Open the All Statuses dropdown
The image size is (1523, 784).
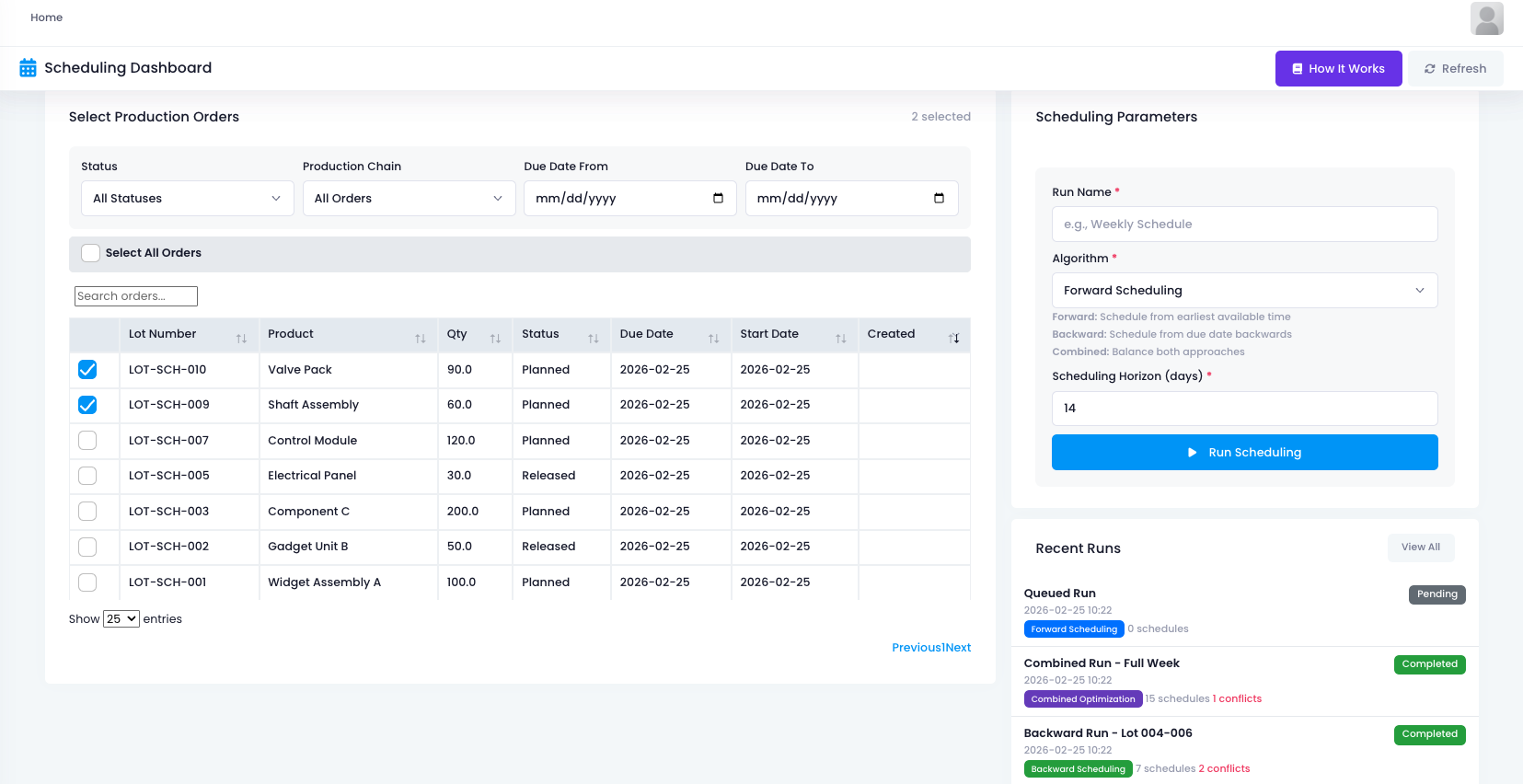pos(187,199)
